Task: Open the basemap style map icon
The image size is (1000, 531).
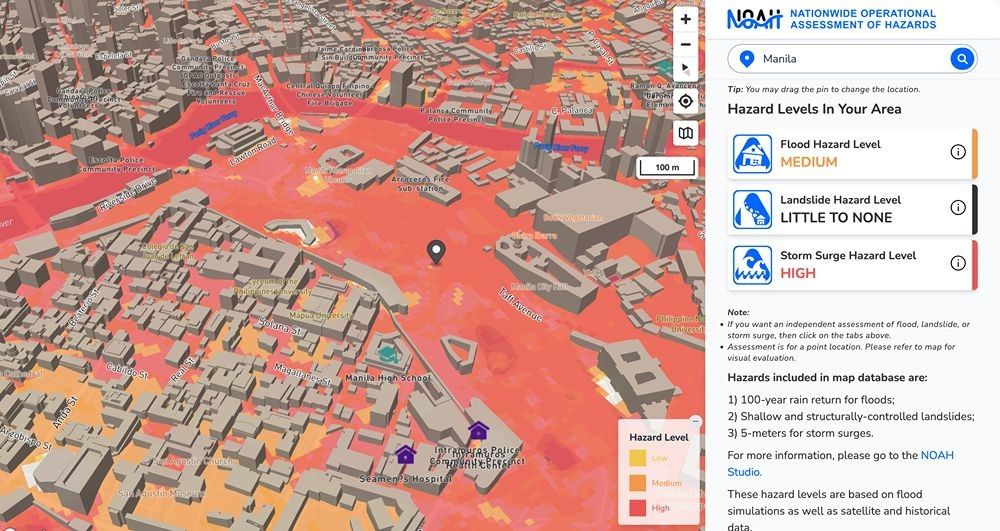Action: coord(686,133)
